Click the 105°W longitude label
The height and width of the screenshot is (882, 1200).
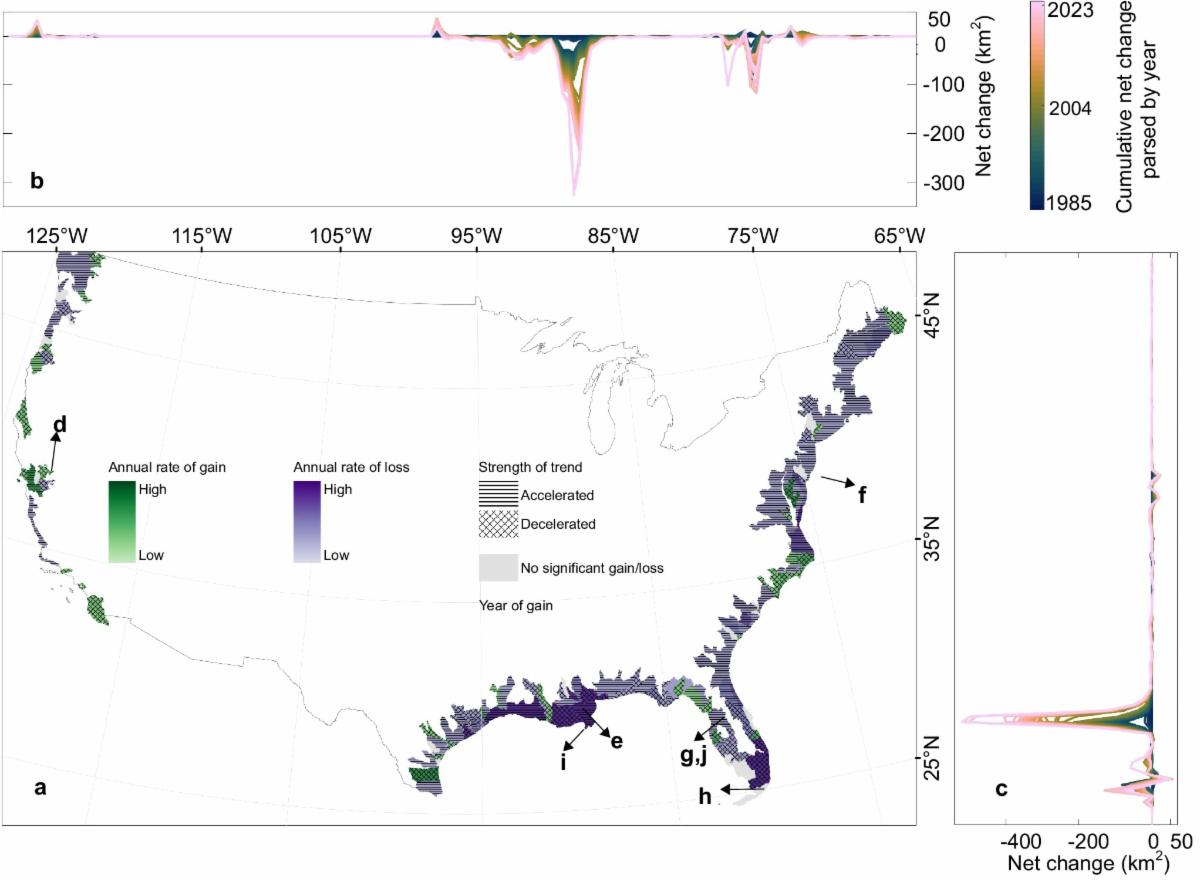pos(343,236)
